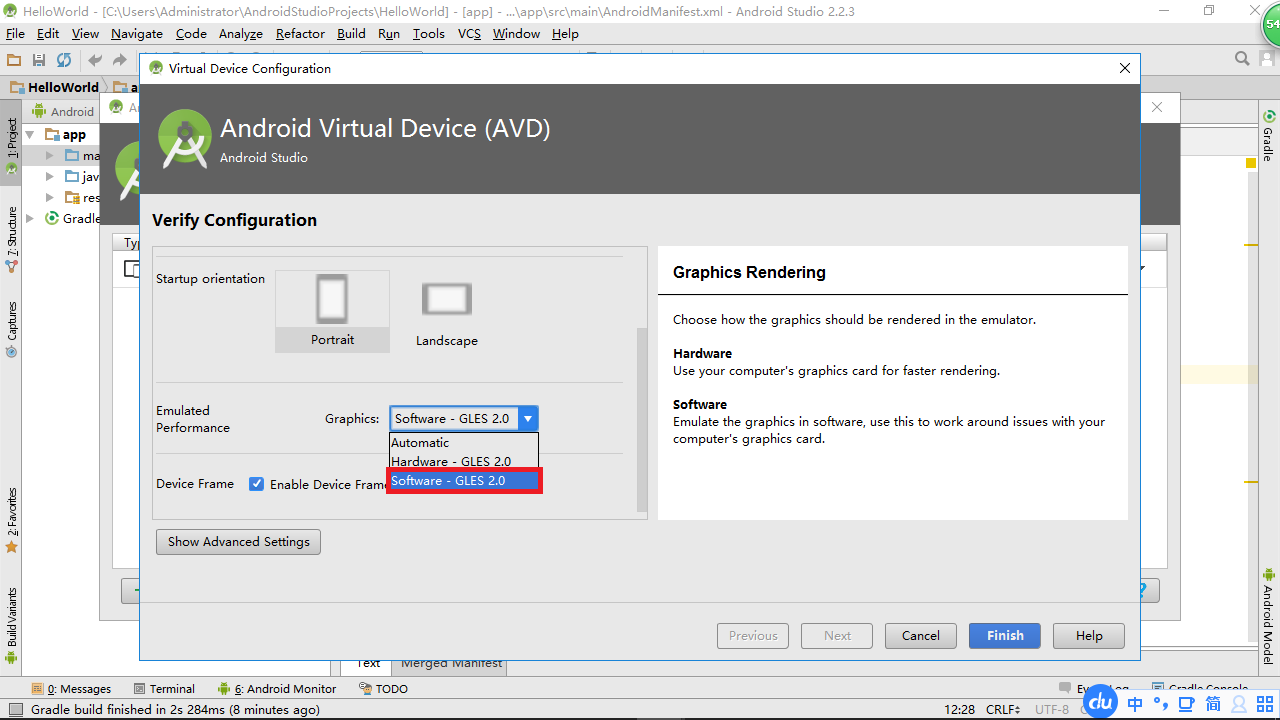Open the Tools menu

[x=429, y=34]
